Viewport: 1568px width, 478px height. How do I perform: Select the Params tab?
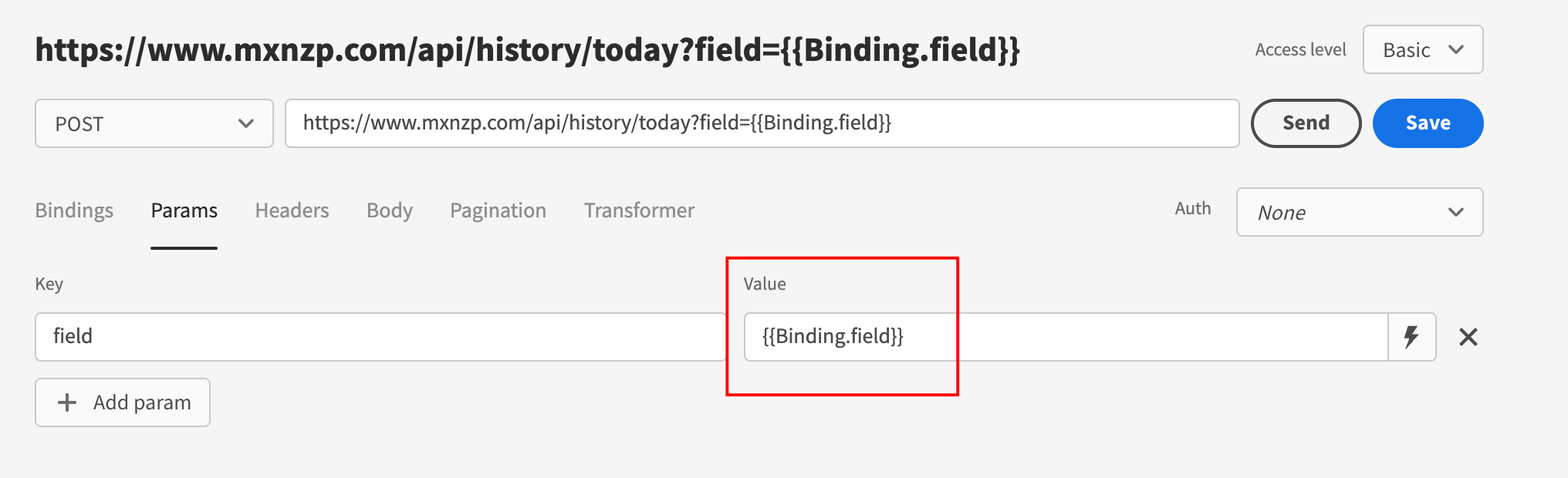click(x=184, y=210)
